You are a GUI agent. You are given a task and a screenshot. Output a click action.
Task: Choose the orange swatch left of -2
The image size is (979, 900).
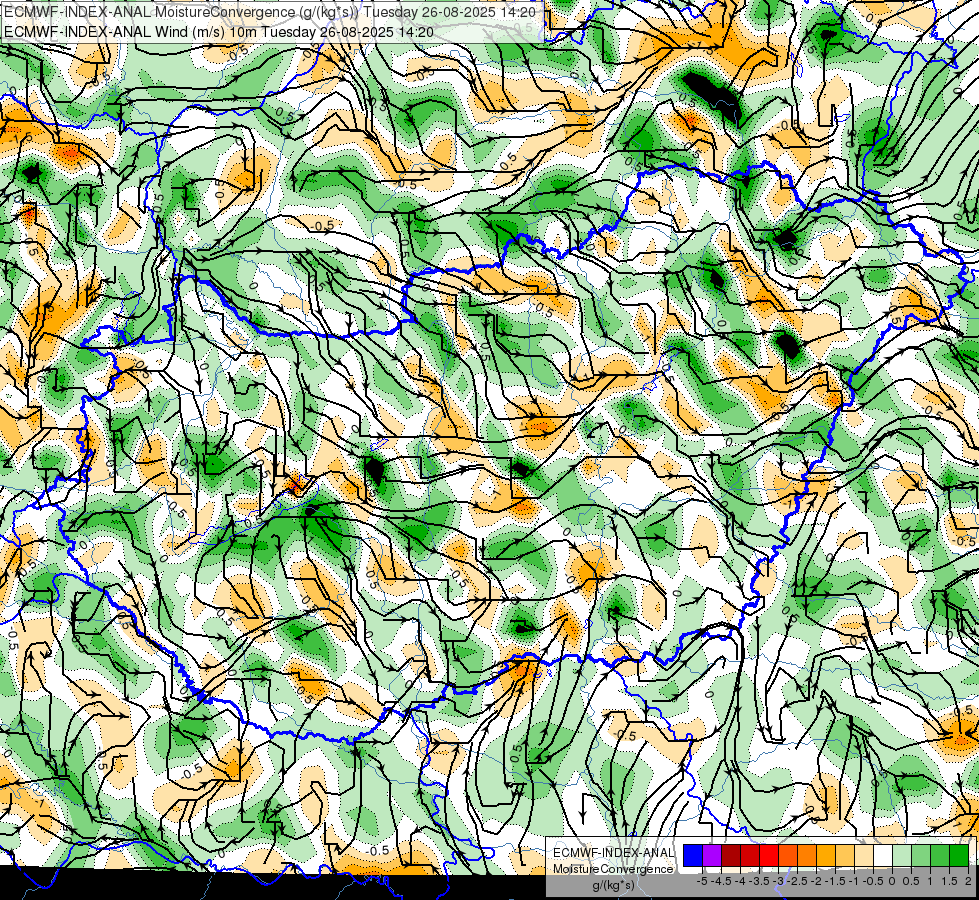807,856
